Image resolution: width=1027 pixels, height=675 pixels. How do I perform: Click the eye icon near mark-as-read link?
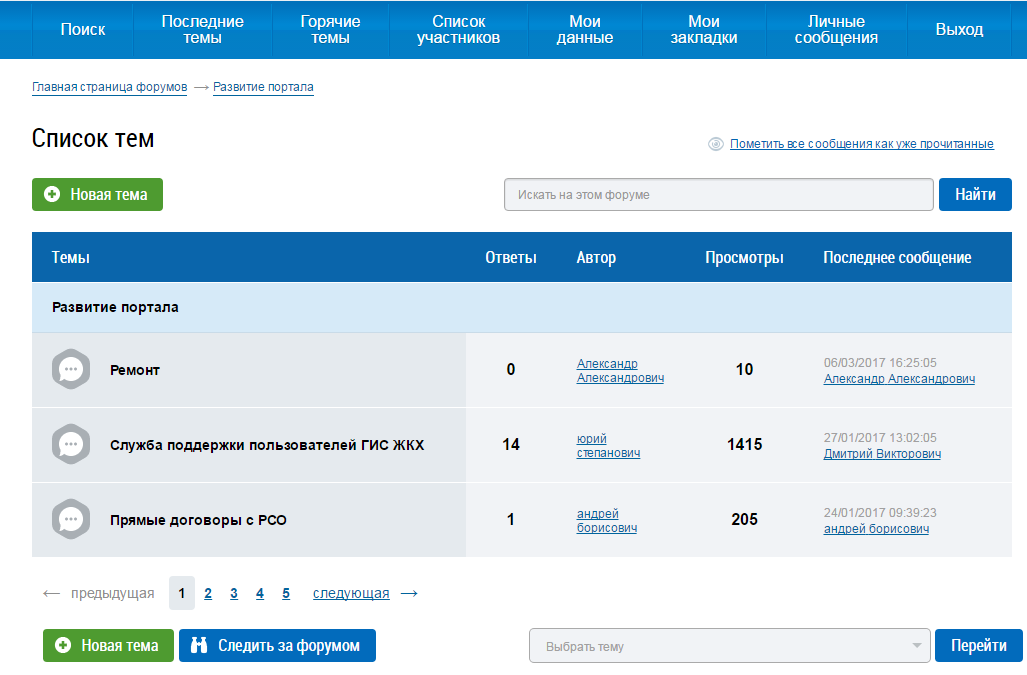(x=716, y=144)
